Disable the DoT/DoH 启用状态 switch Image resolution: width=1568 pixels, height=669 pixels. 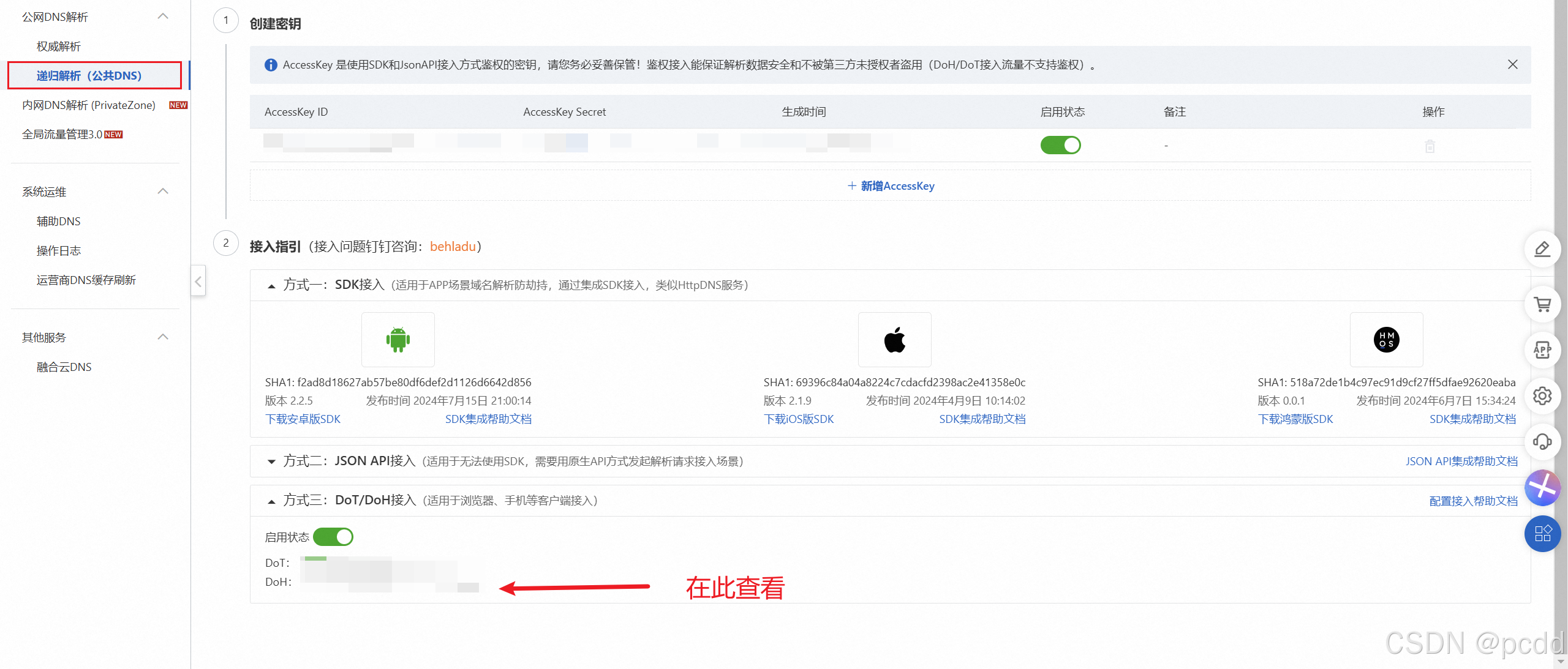click(333, 537)
